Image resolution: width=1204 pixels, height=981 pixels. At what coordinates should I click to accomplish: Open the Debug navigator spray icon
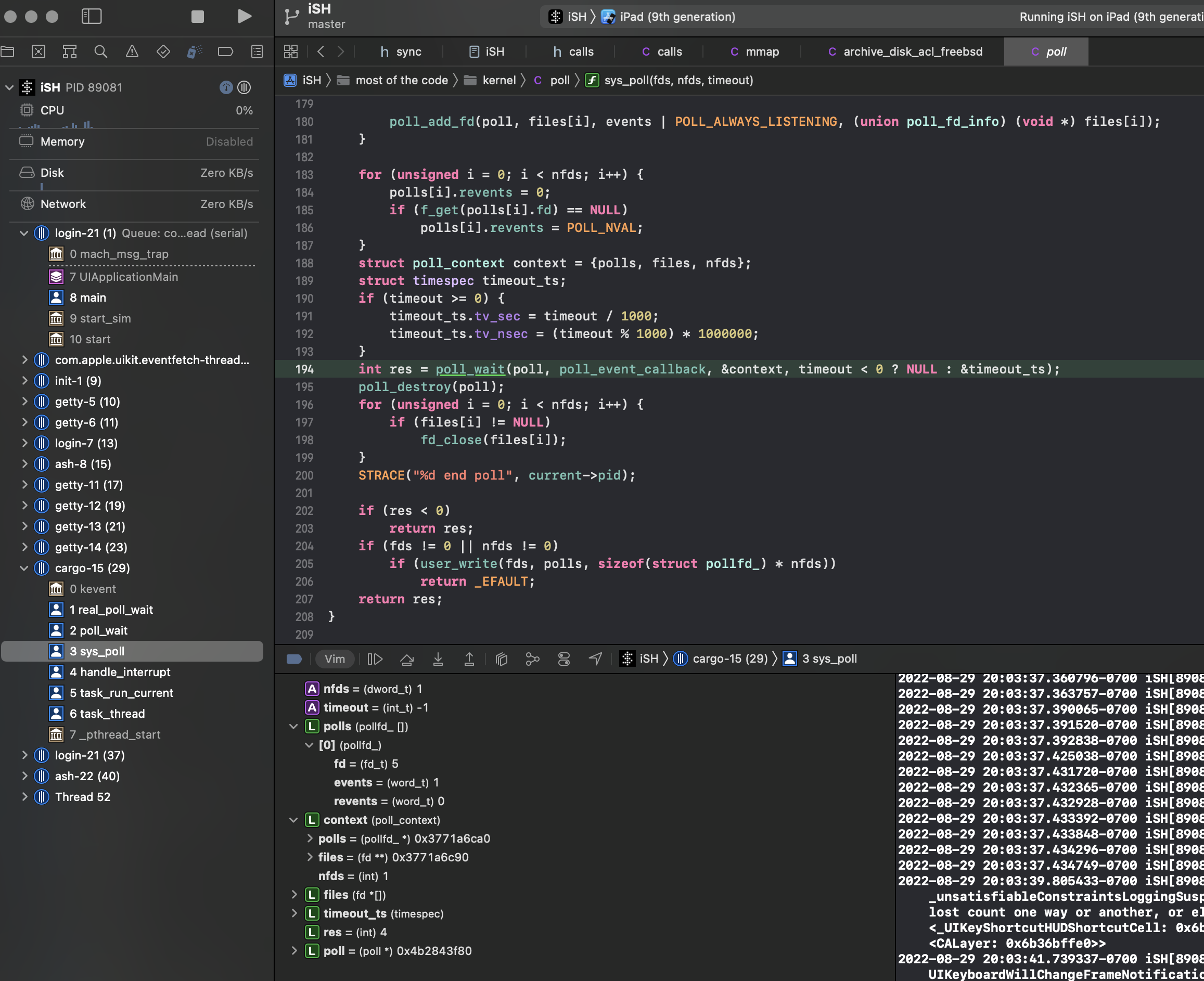[195, 52]
